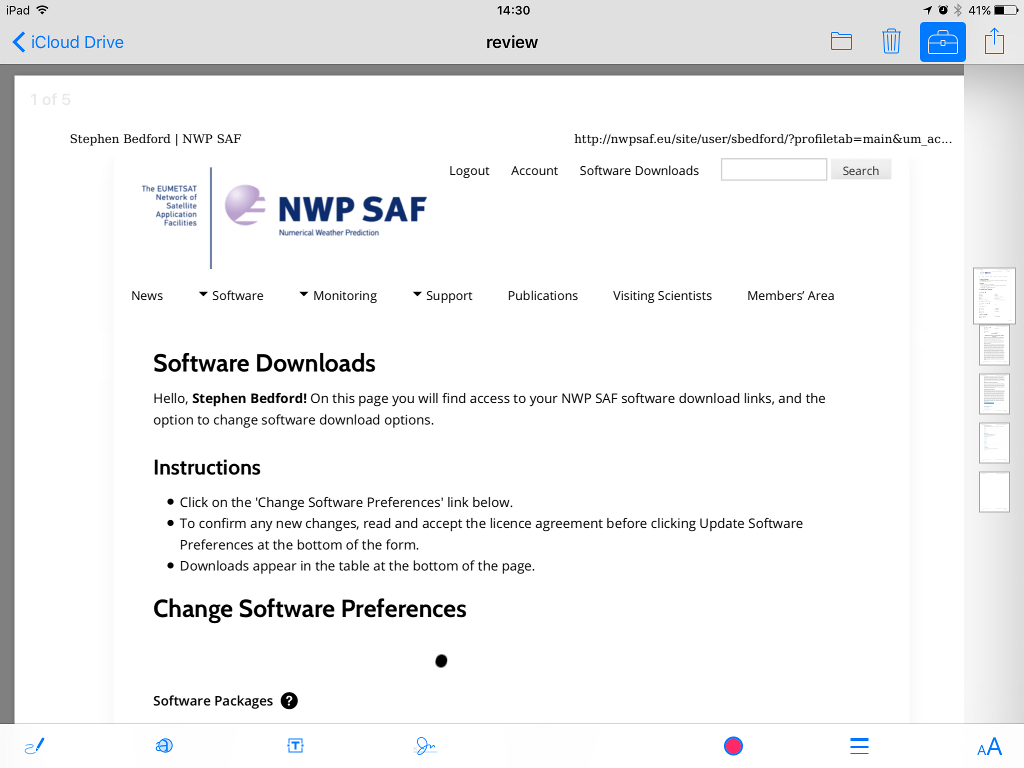
Task: Tap the Wi-Fi icon in status bar
Action: point(42,10)
